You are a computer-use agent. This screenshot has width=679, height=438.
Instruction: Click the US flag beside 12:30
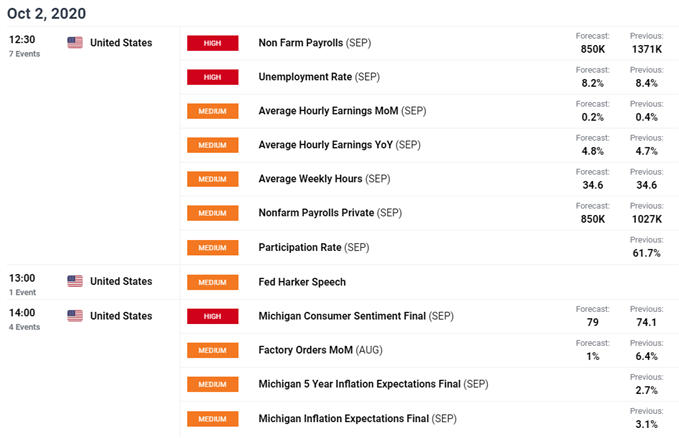click(75, 42)
